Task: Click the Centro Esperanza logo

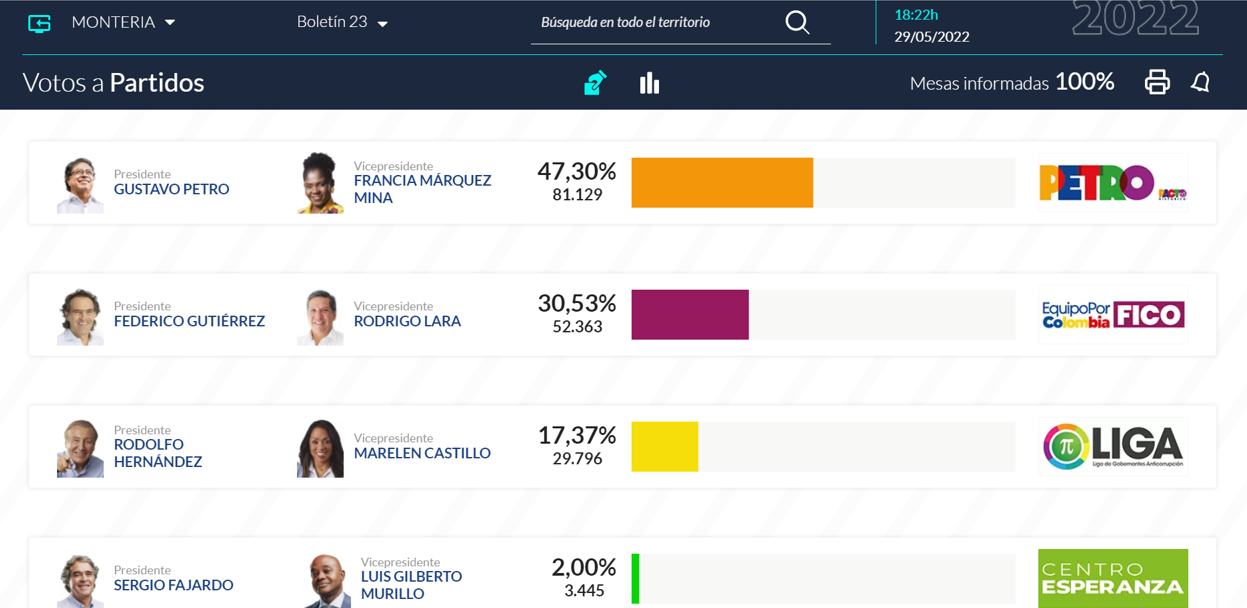Action: coord(1113,578)
